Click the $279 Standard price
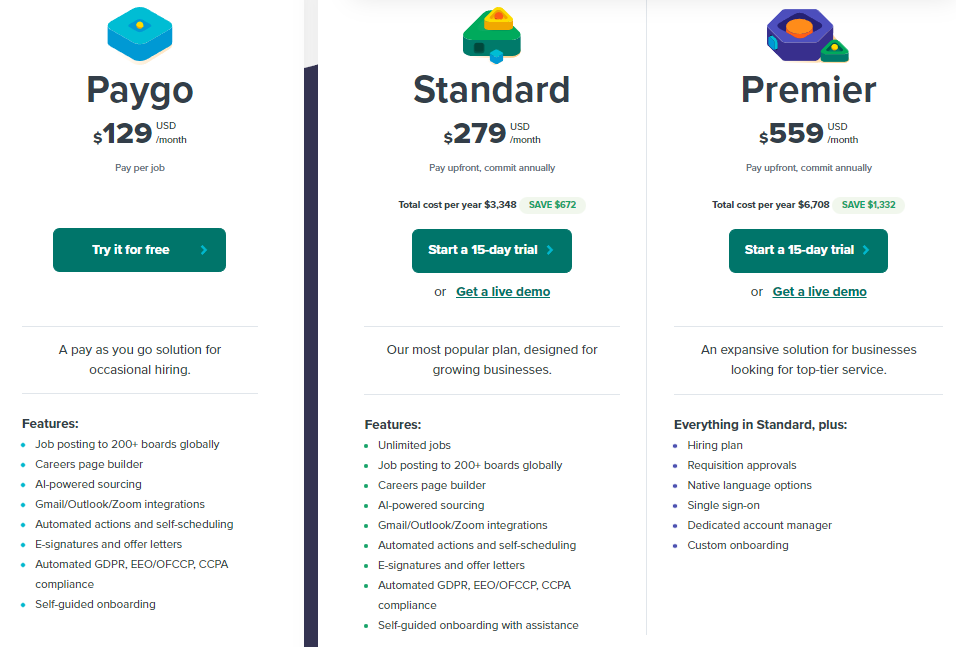 click(475, 134)
